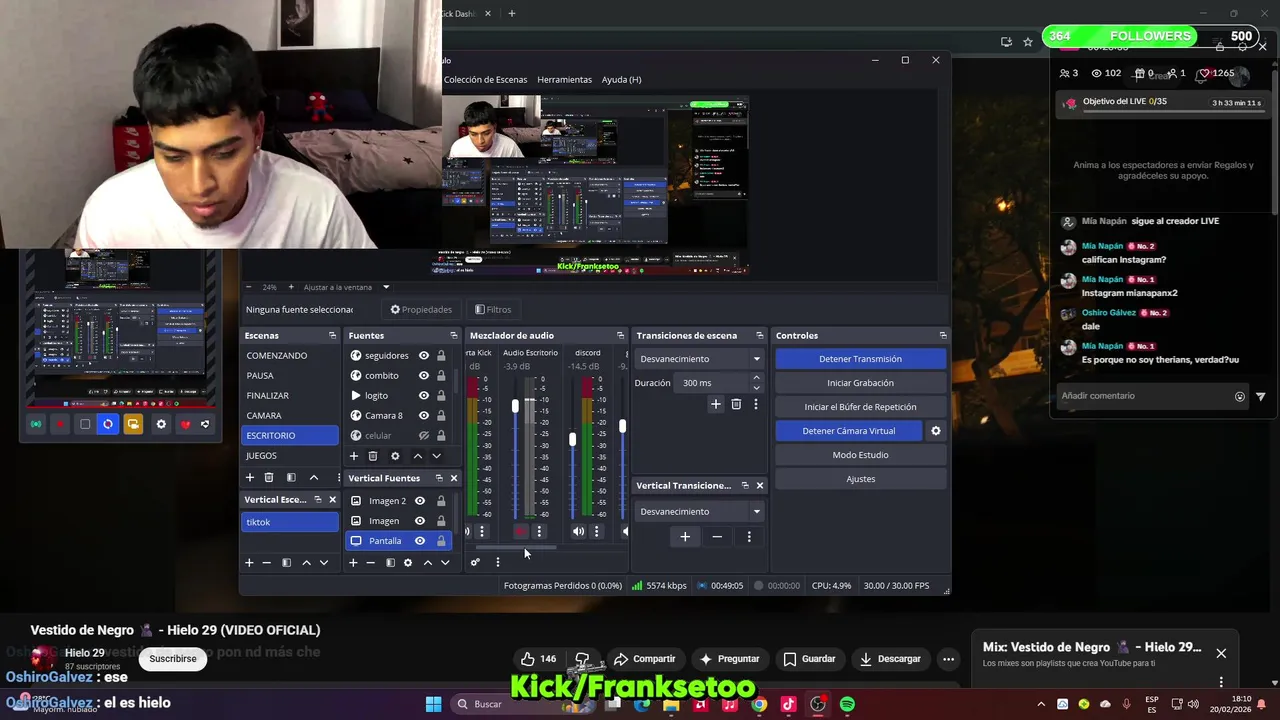
Task: Move the source up in the Fuentes toolbar
Action: click(417, 456)
